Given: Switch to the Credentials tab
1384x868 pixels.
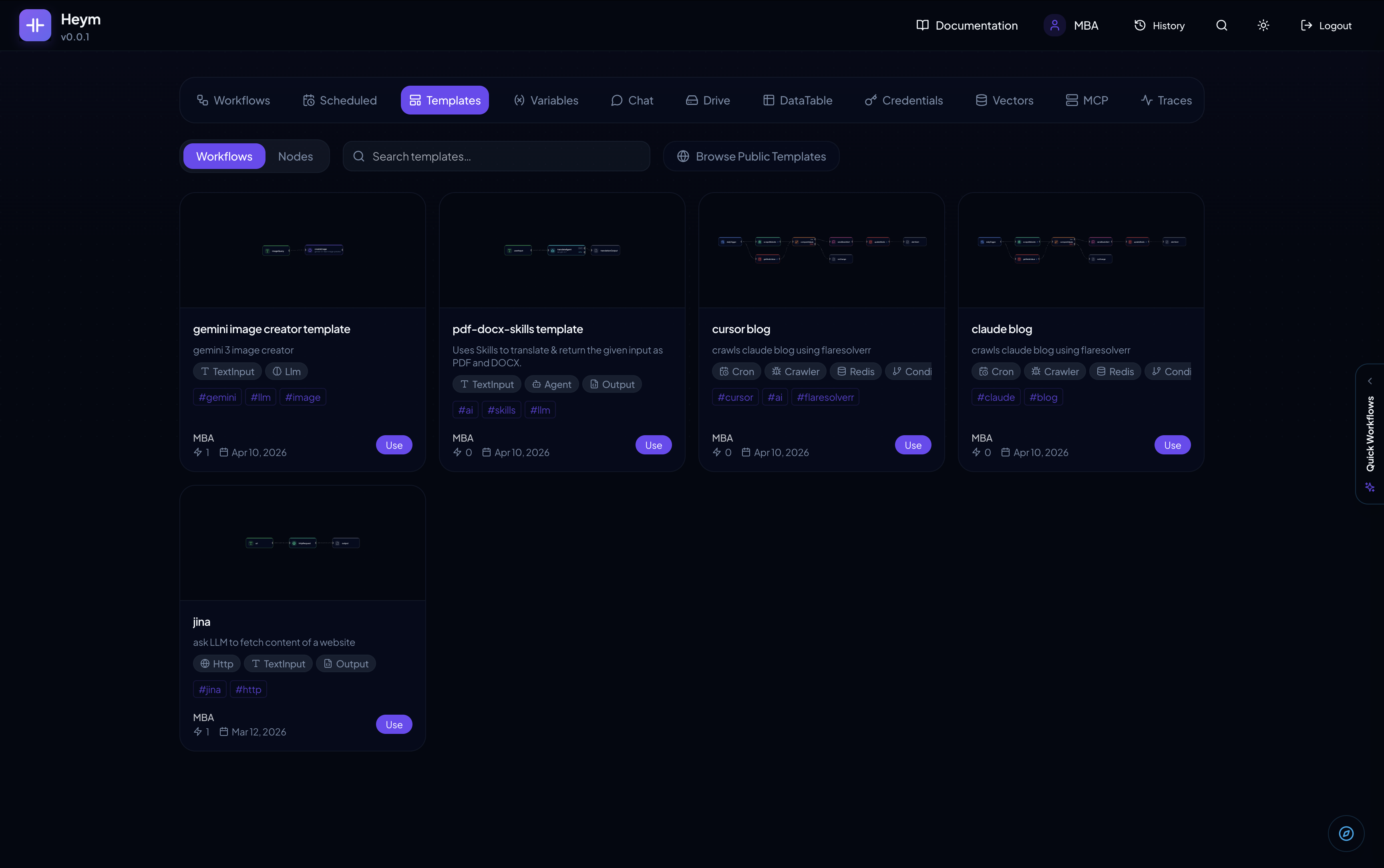Looking at the screenshot, I should [x=903, y=100].
